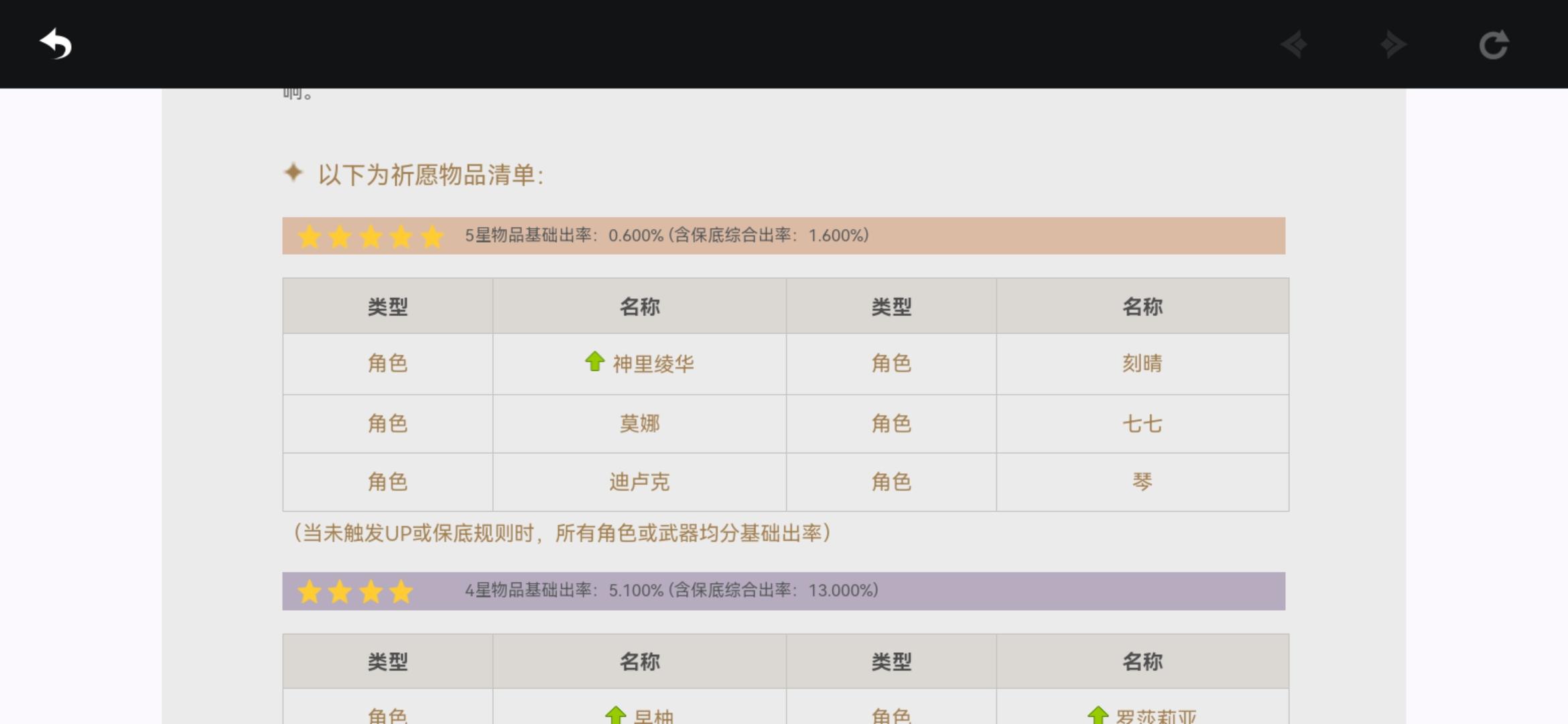This screenshot has width=1568, height=724.
Task: Select second 类型 header in 4-star table
Action: point(891,662)
